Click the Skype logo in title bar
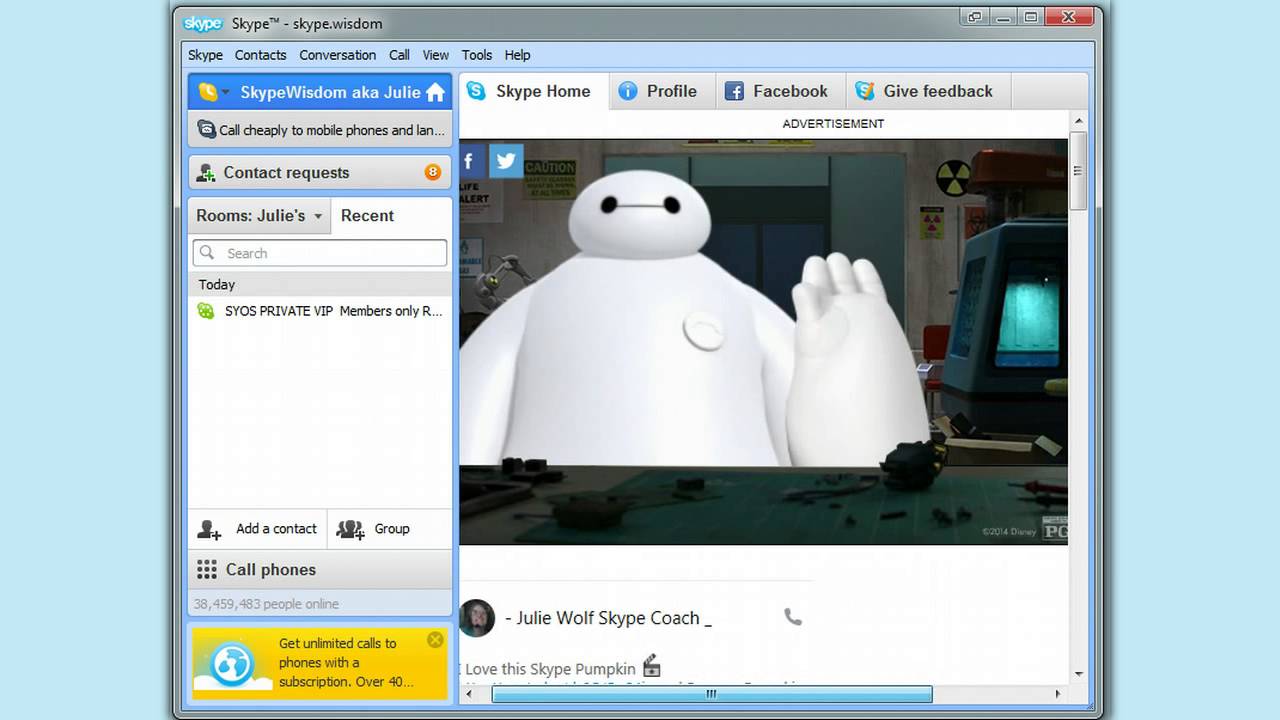The width and height of the screenshot is (1280, 720). coord(203,23)
